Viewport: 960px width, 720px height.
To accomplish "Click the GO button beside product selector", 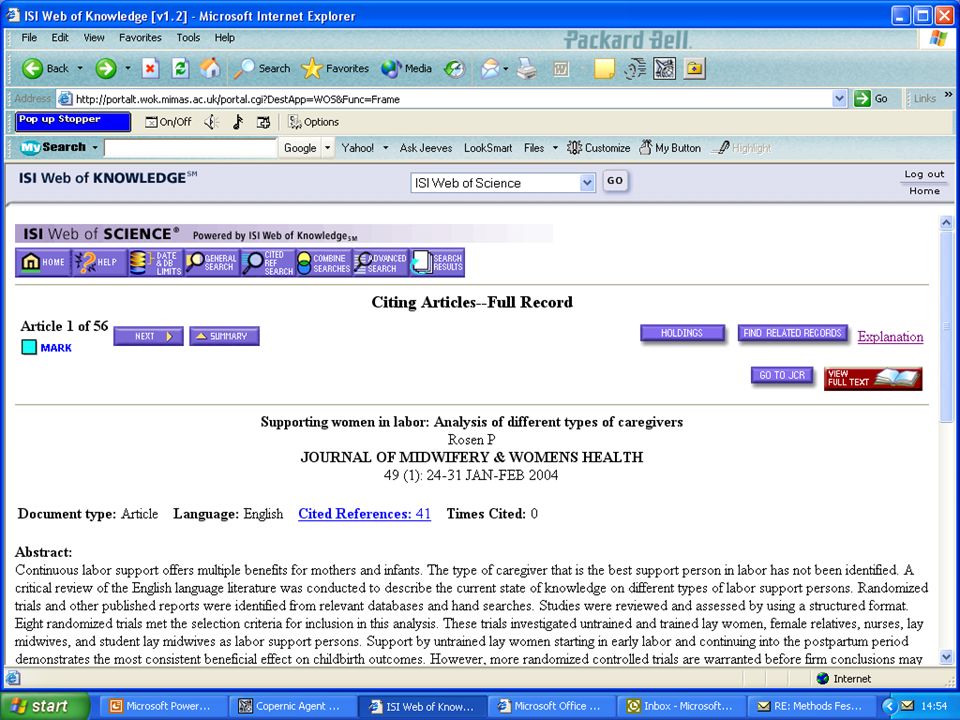I will [615, 181].
